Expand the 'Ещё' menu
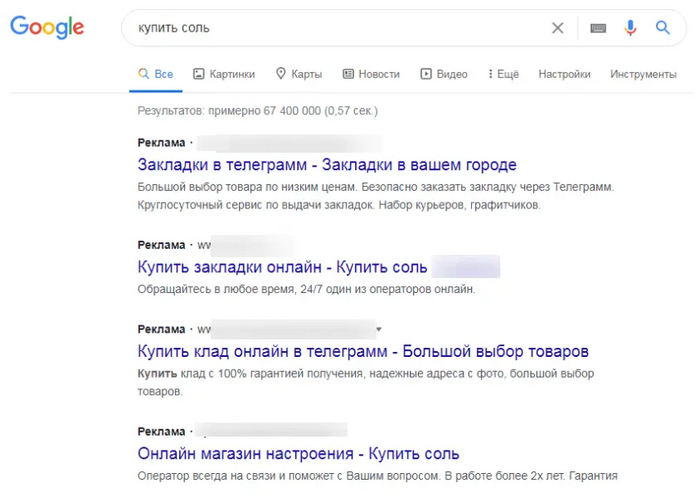This screenshot has height=498, width=700. [x=503, y=74]
